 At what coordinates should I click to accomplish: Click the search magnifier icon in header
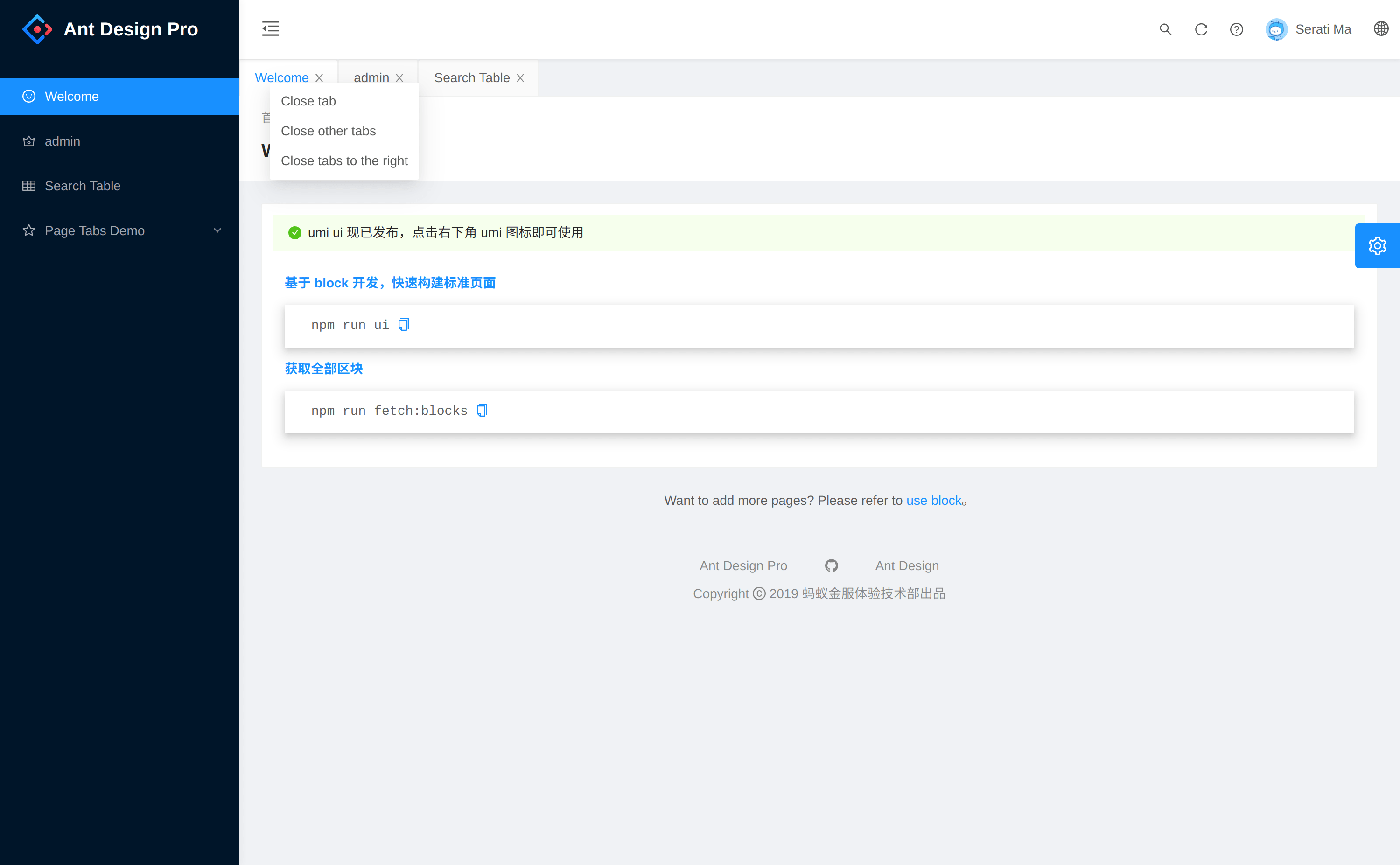tap(1165, 29)
